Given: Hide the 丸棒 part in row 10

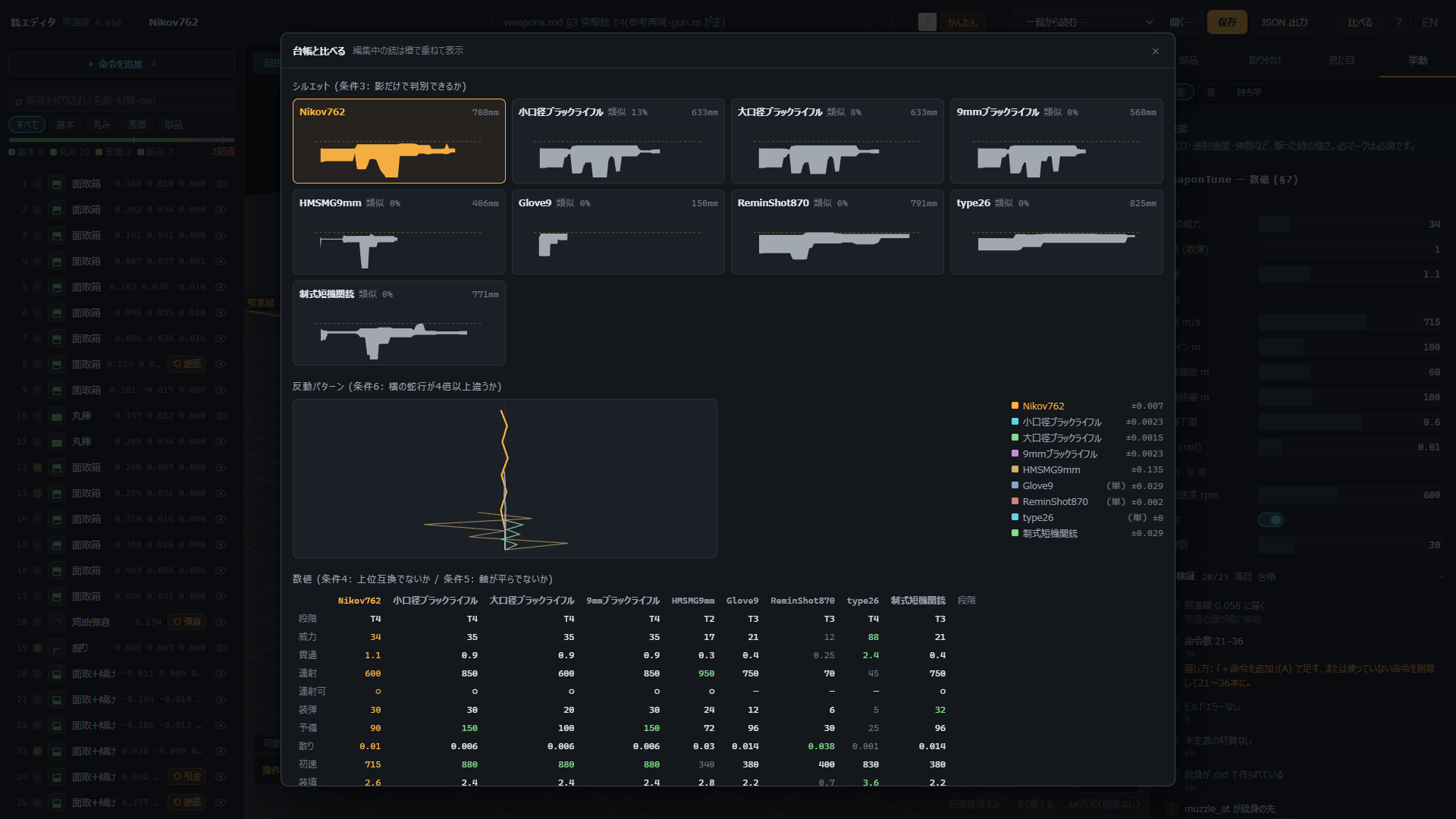Looking at the screenshot, I should coord(221,416).
